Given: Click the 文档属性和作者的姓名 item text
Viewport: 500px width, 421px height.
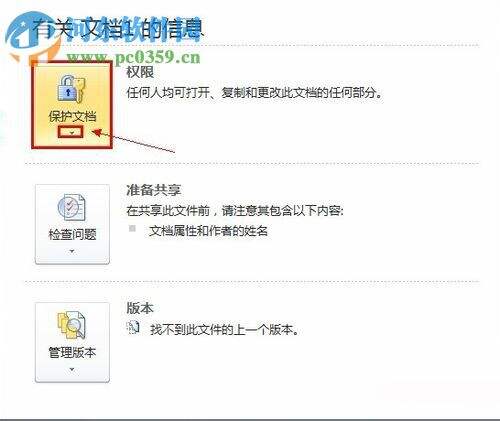Looking at the screenshot, I should click(208, 231).
